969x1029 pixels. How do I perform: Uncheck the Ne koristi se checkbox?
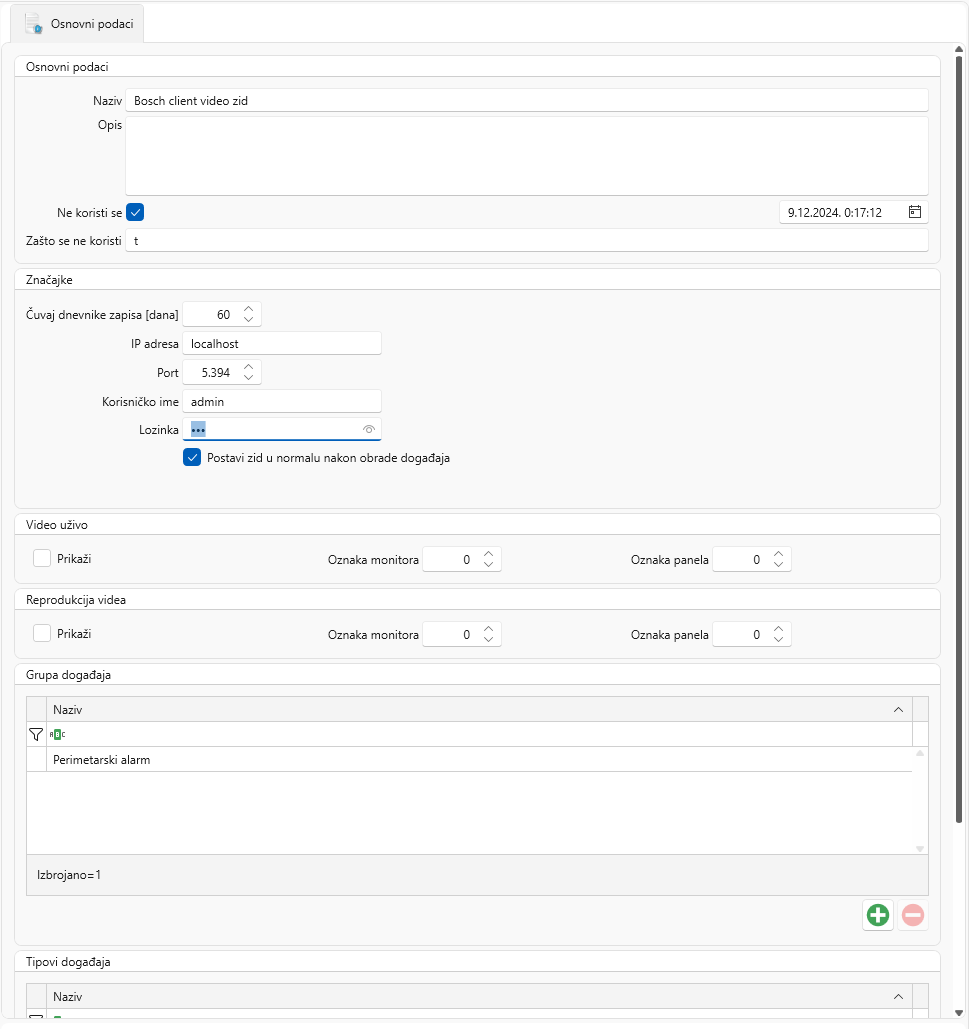coord(135,212)
